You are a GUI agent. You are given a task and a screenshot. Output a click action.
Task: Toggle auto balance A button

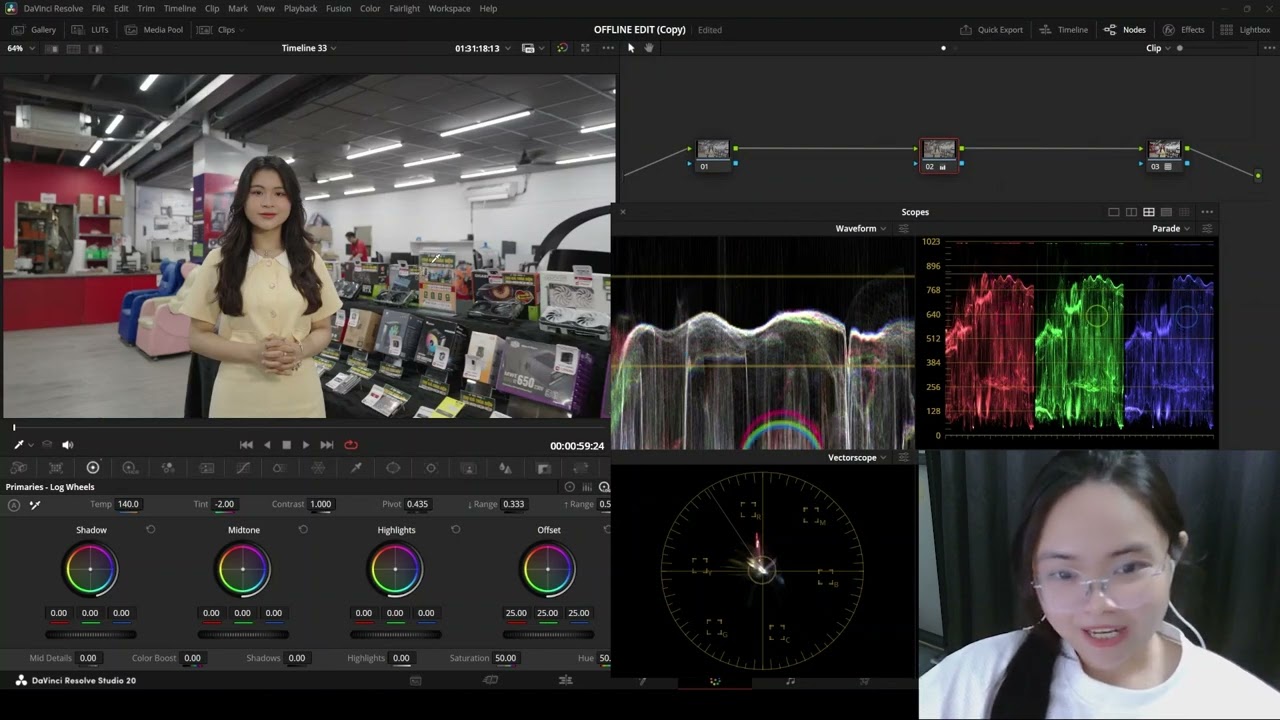(14, 505)
